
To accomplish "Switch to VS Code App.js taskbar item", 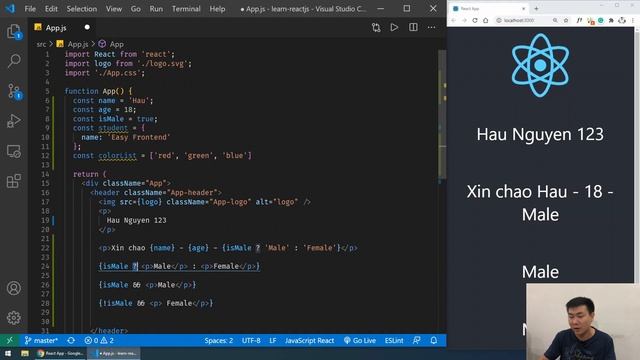I will pos(115,353).
